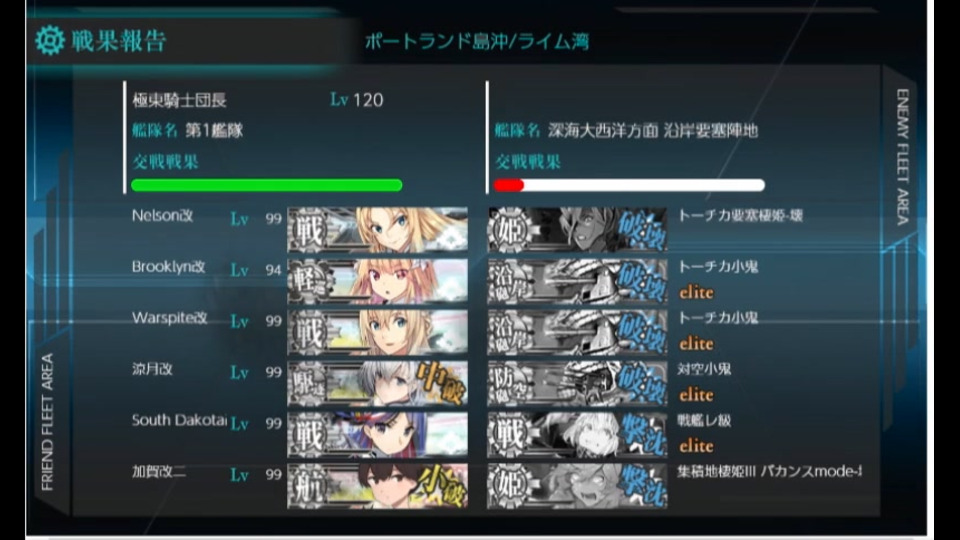Click 加賀改二 carrier banner with 小破 mark
The width and height of the screenshot is (960, 540).
(x=378, y=486)
